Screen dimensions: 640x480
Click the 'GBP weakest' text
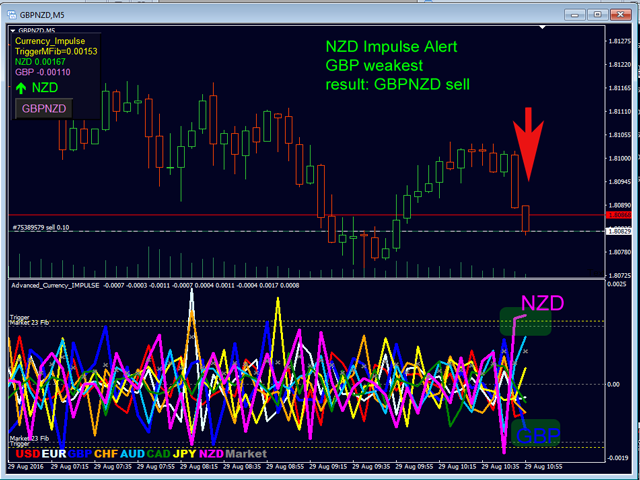click(374, 65)
